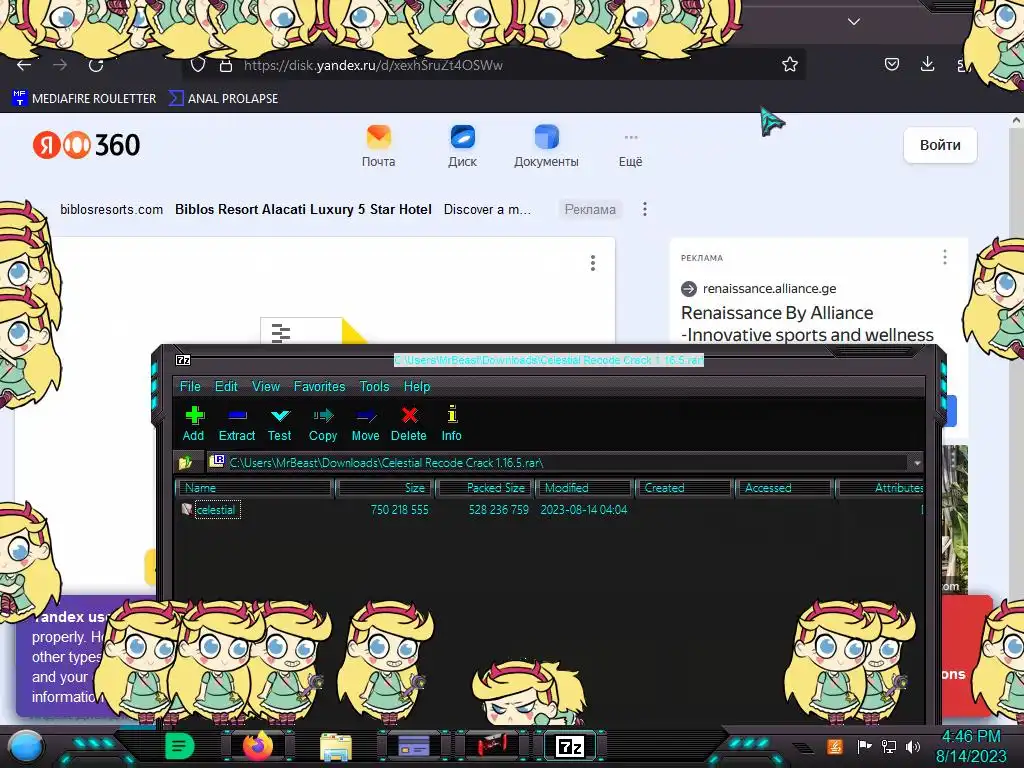Expand the browser tab list chevron
The image size is (1024, 768).
point(854,22)
